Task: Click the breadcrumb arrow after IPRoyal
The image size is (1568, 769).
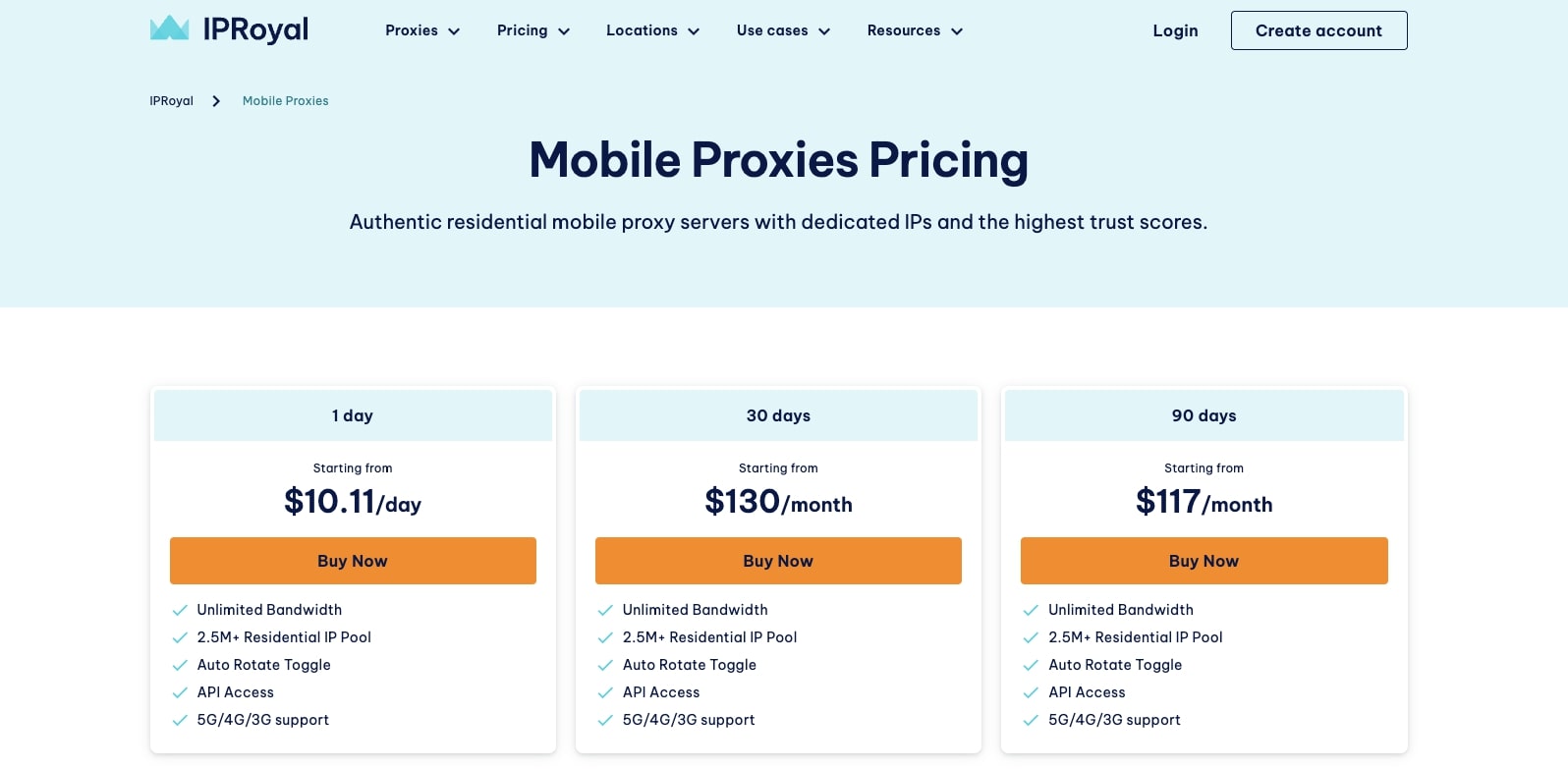Action: pos(215,100)
